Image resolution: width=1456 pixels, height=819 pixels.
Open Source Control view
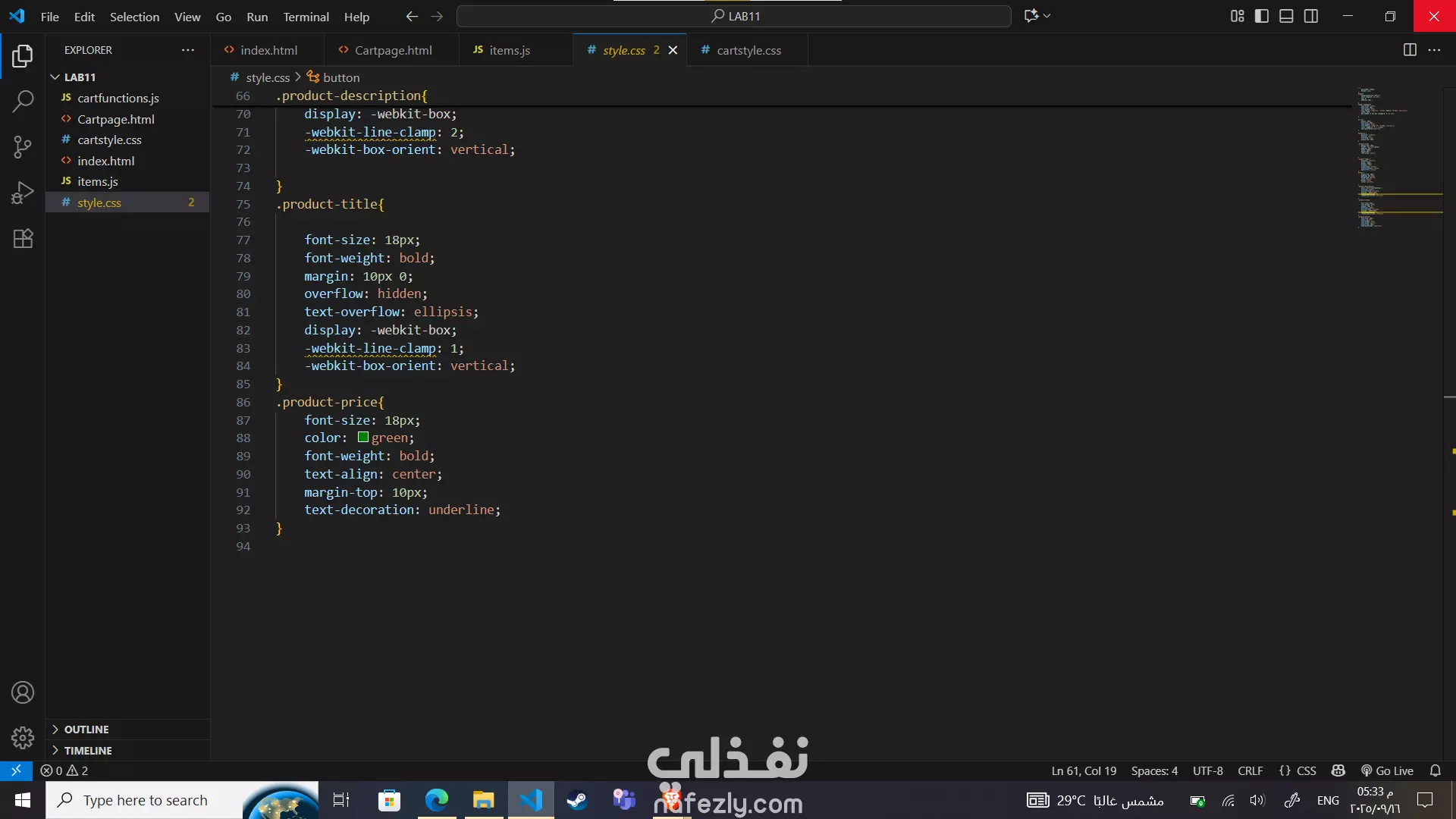[x=23, y=147]
